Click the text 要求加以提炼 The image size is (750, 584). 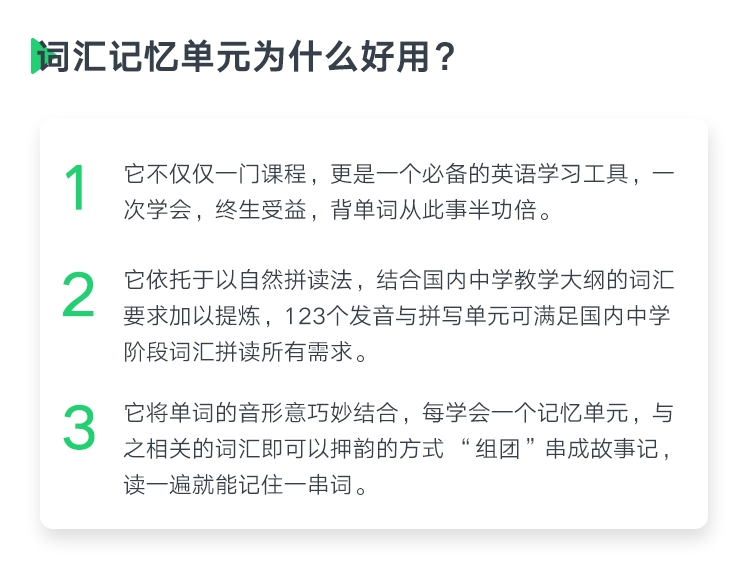point(192,316)
